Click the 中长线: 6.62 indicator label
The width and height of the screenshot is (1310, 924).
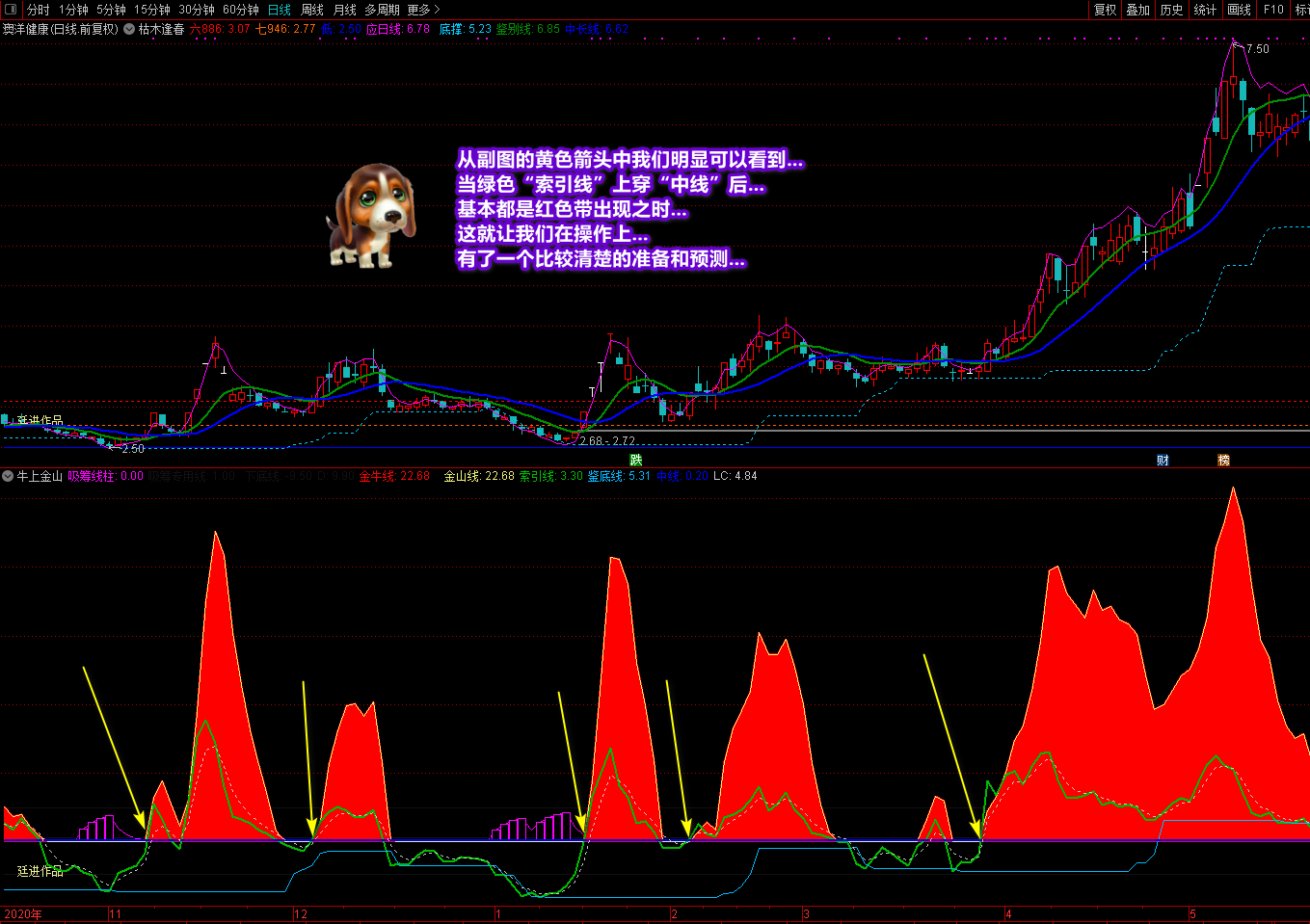(597, 29)
